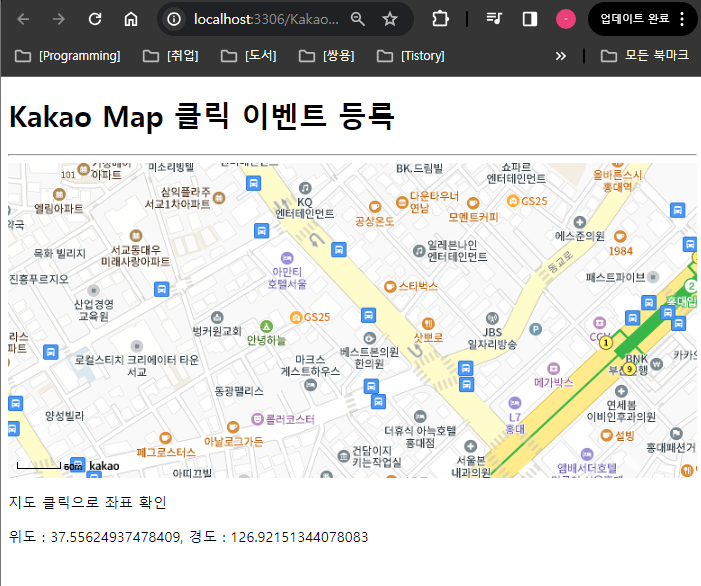This screenshot has height=586, width=701.
Task: Open the [Programming] bookmark folder
Action: coord(68,56)
